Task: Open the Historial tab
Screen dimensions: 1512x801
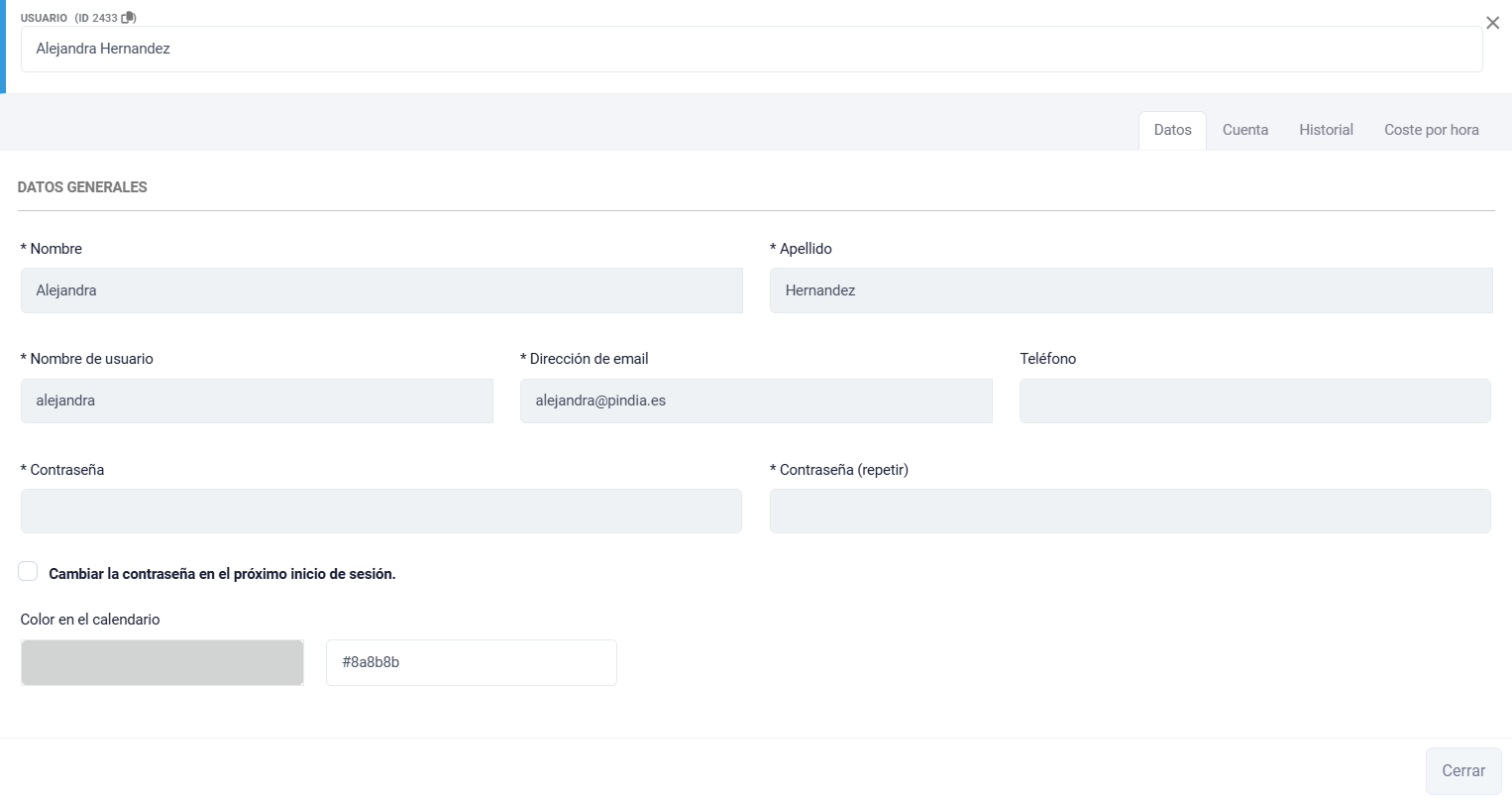Action: tap(1326, 130)
